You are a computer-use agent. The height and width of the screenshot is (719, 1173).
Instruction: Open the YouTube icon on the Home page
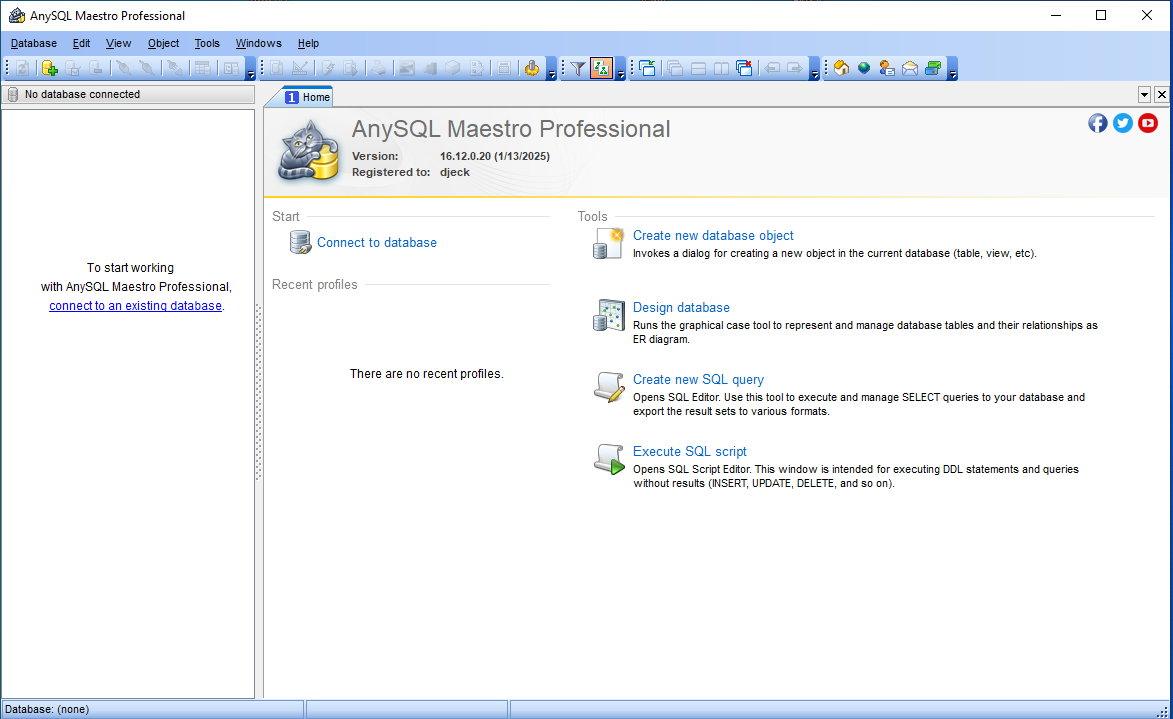pyautogui.click(x=1148, y=123)
